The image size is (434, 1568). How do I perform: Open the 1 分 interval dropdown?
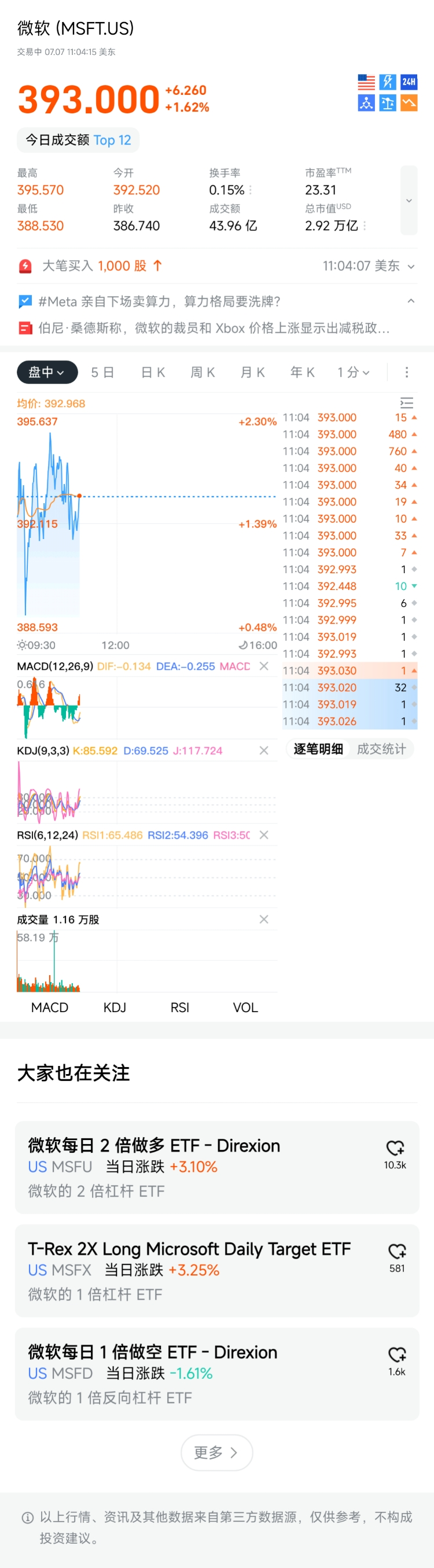[x=354, y=372]
